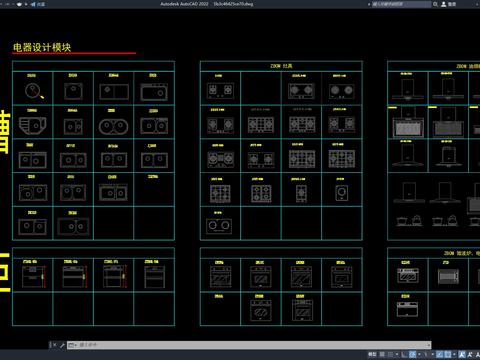Click the Share button in title bar

tap(38, 4)
